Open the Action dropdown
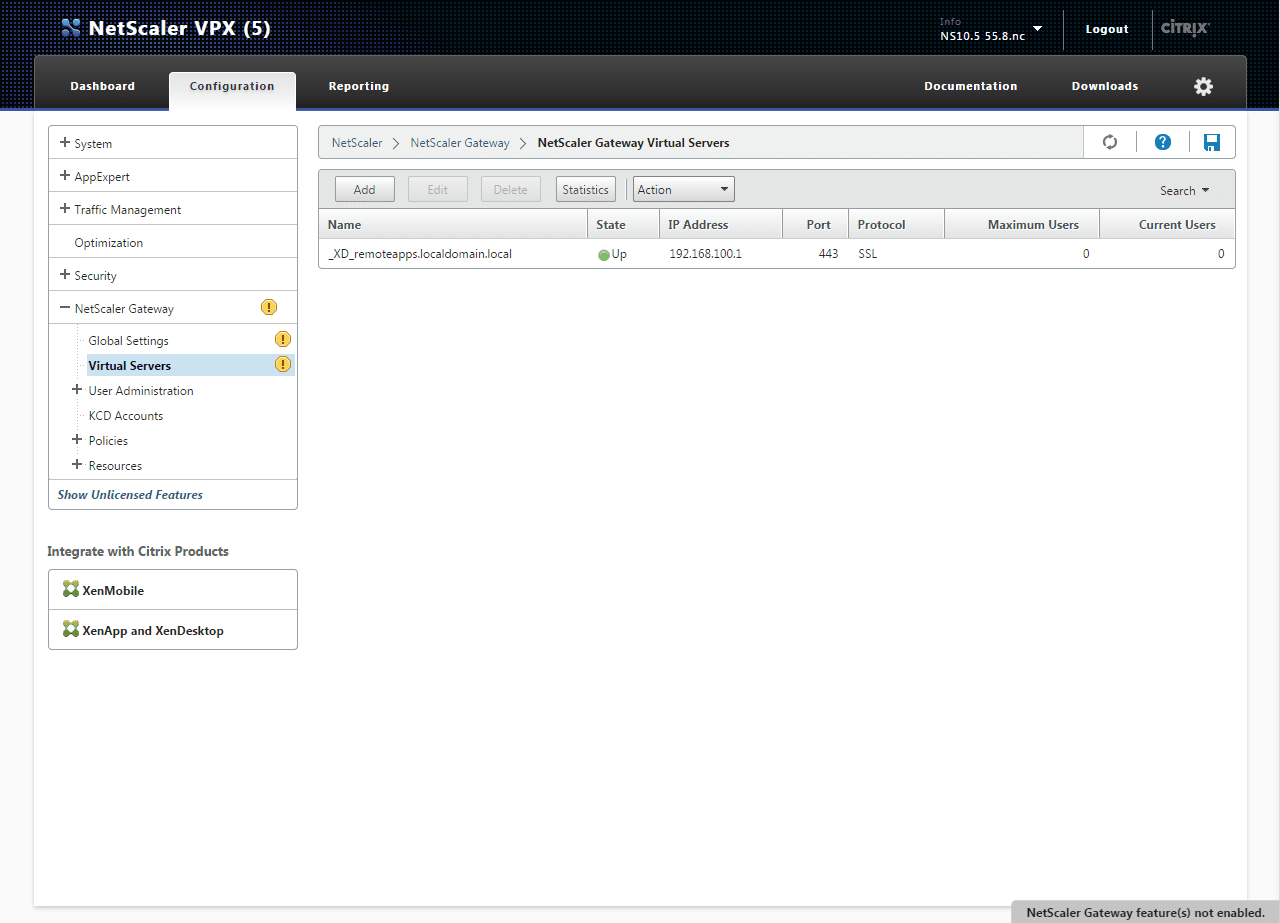Image resolution: width=1280 pixels, height=923 pixels. (x=683, y=188)
